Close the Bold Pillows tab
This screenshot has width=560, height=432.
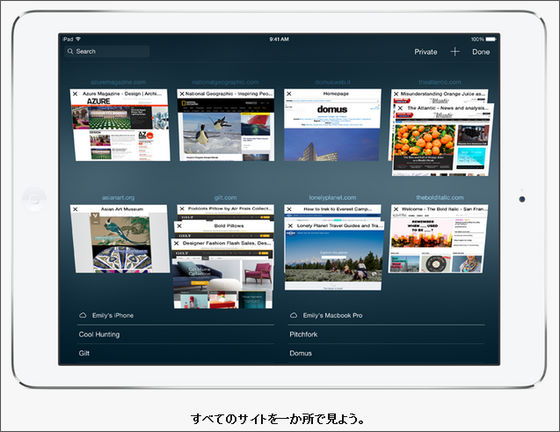(179, 226)
